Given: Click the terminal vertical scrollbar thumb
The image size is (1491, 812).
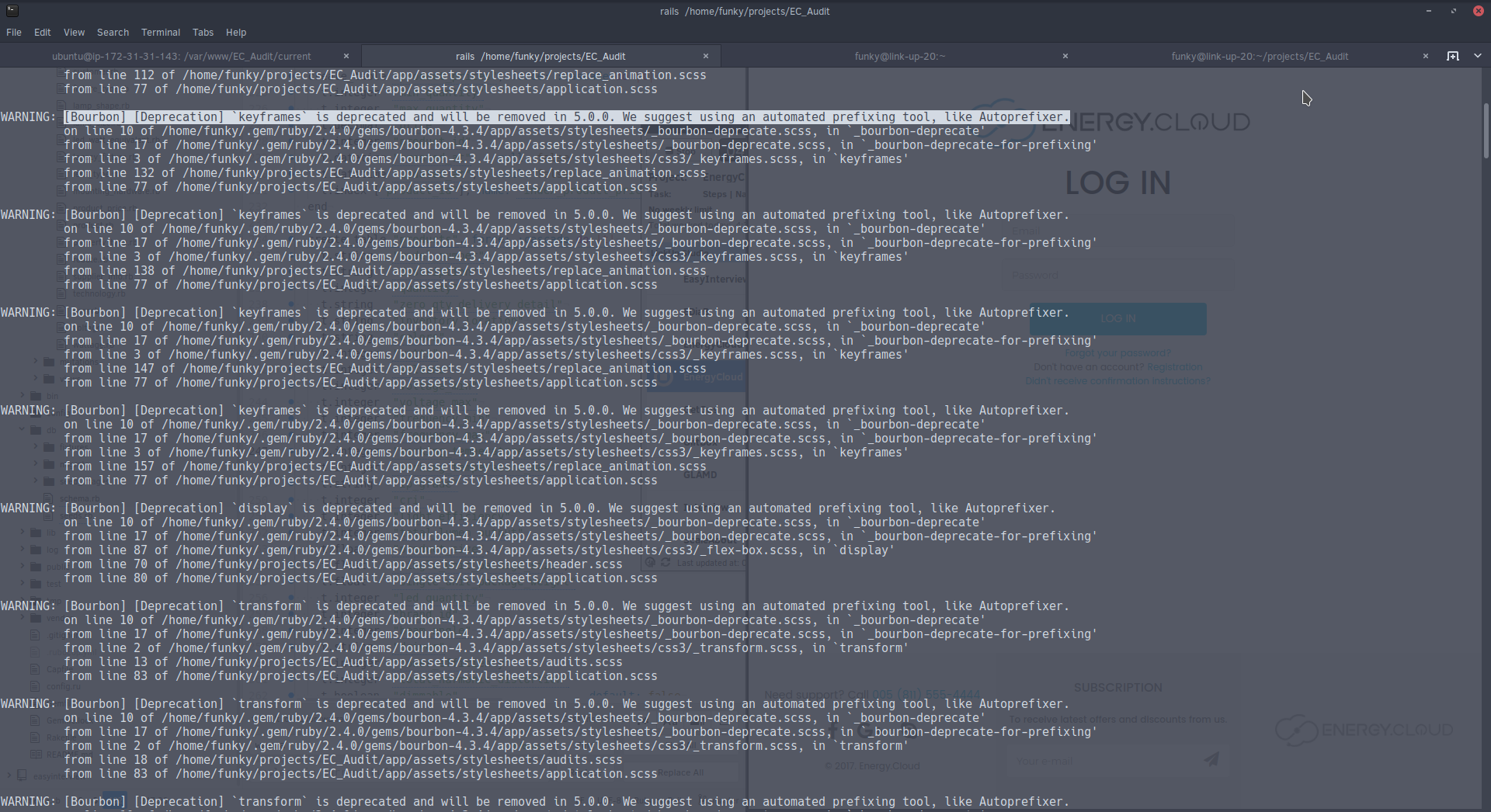Looking at the screenshot, I should (x=1486, y=130).
